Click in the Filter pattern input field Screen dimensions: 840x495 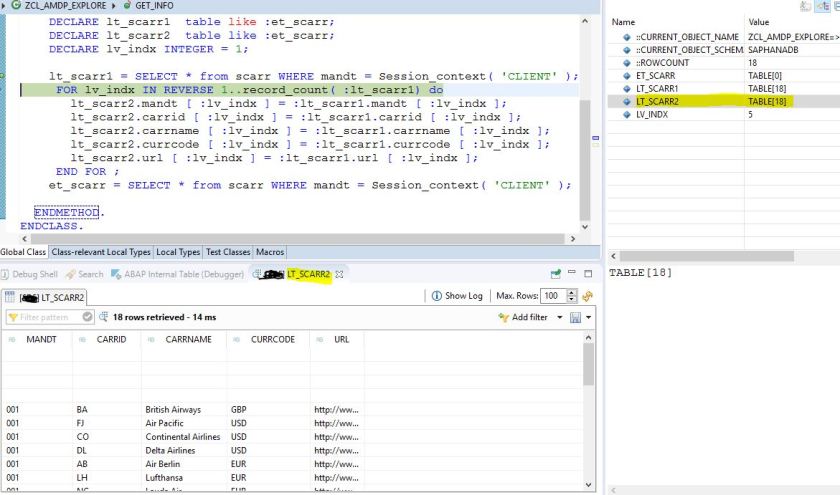pyautogui.click(x=42, y=318)
